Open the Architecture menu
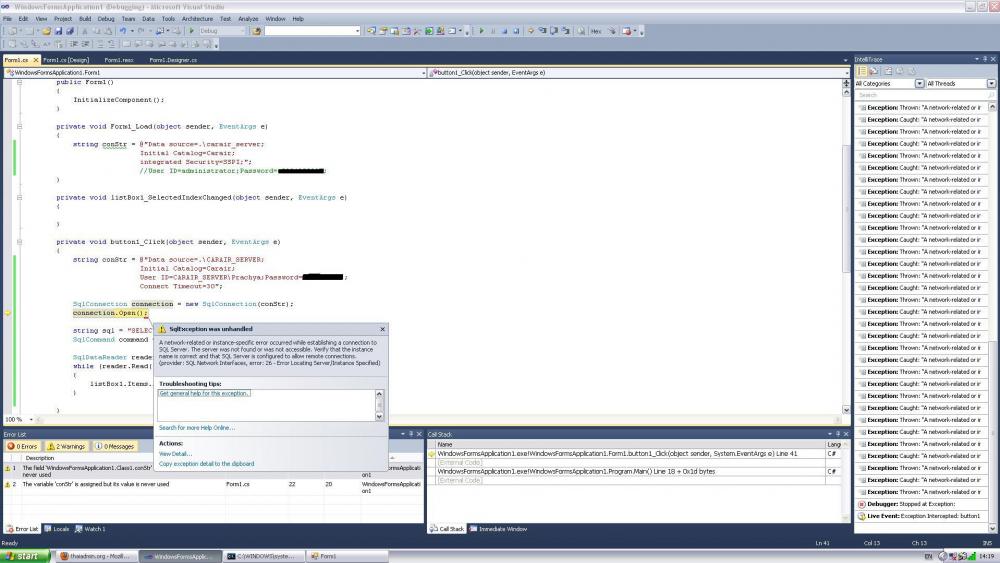Image resolution: width=1000 pixels, height=563 pixels. pyautogui.click(x=197, y=18)
